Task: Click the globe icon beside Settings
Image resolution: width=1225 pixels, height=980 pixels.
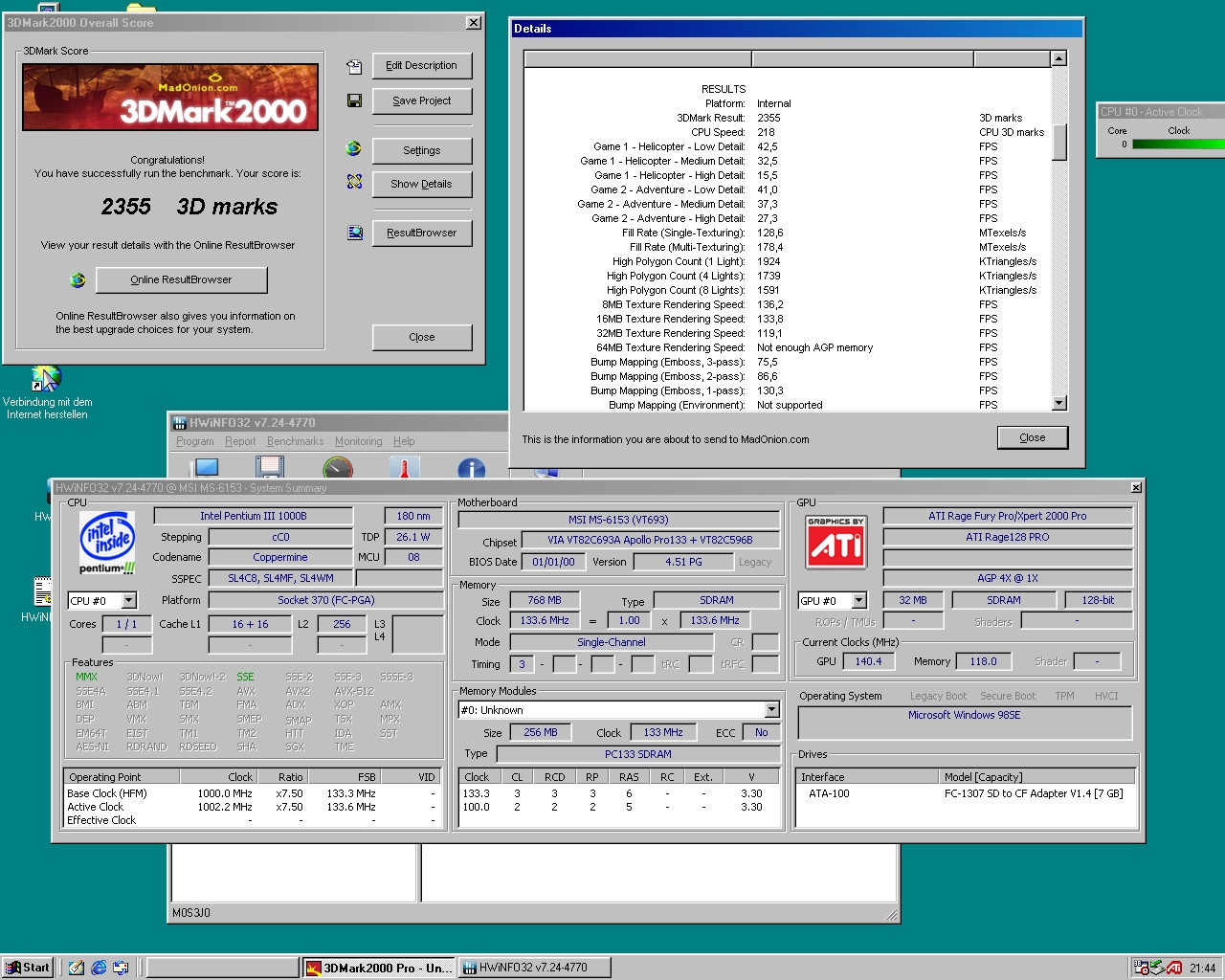Action: 354,148
